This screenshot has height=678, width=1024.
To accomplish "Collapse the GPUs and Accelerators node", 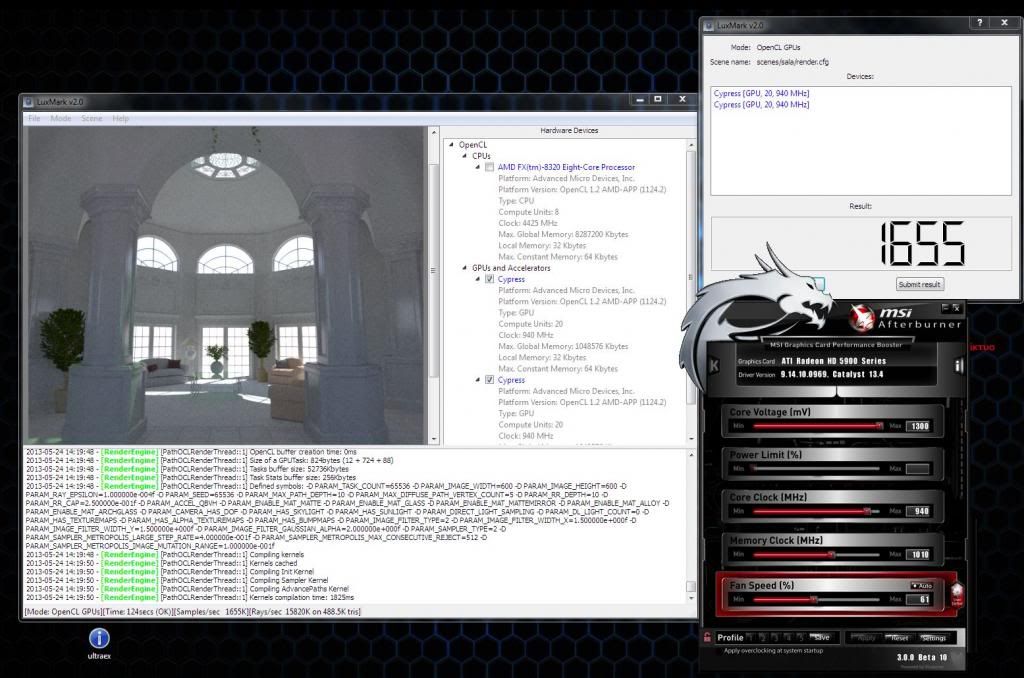I will [464, 268].
